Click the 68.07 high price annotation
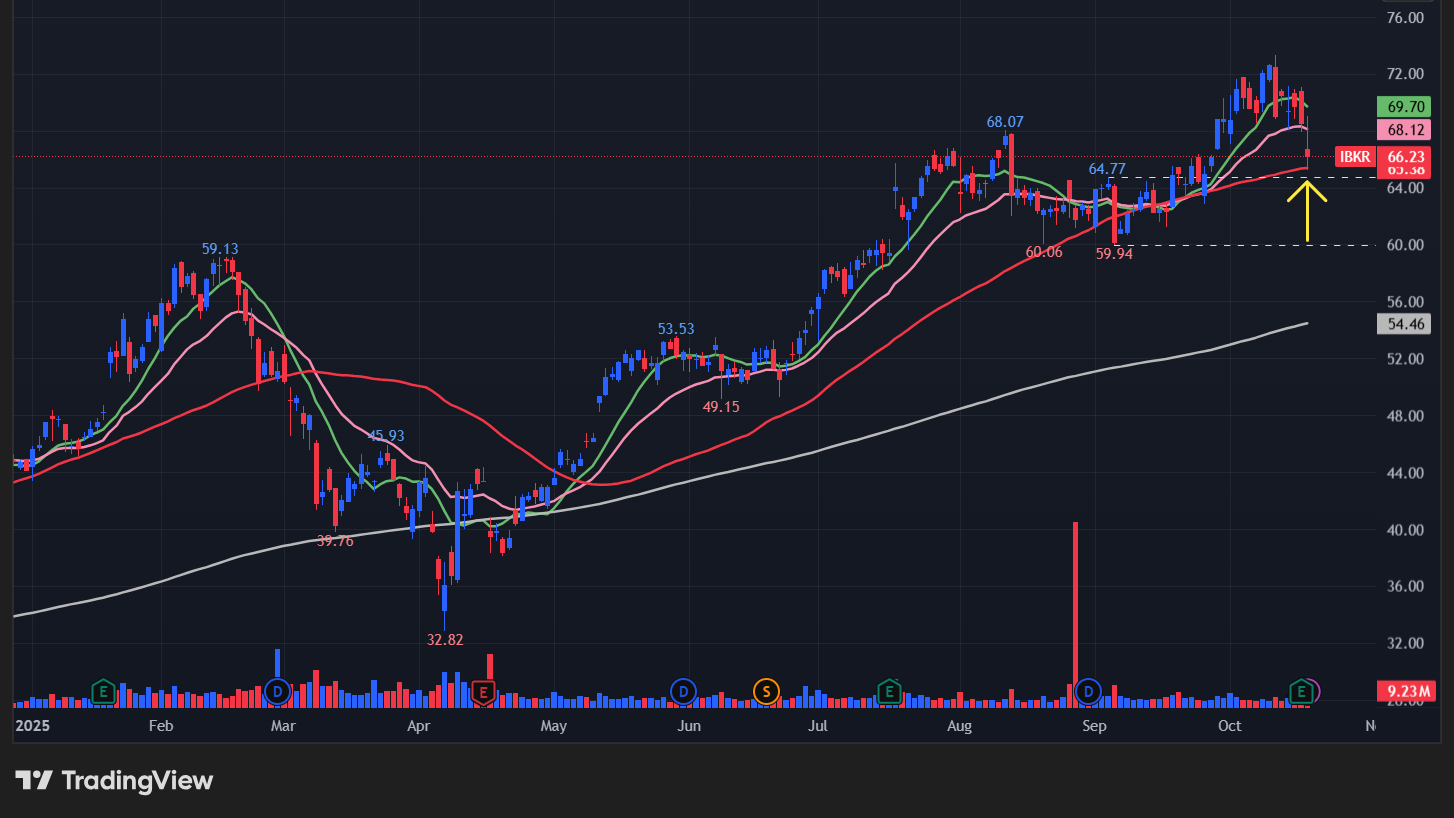The width and height of the screenshot is (1454, 818). (1005, 122)
